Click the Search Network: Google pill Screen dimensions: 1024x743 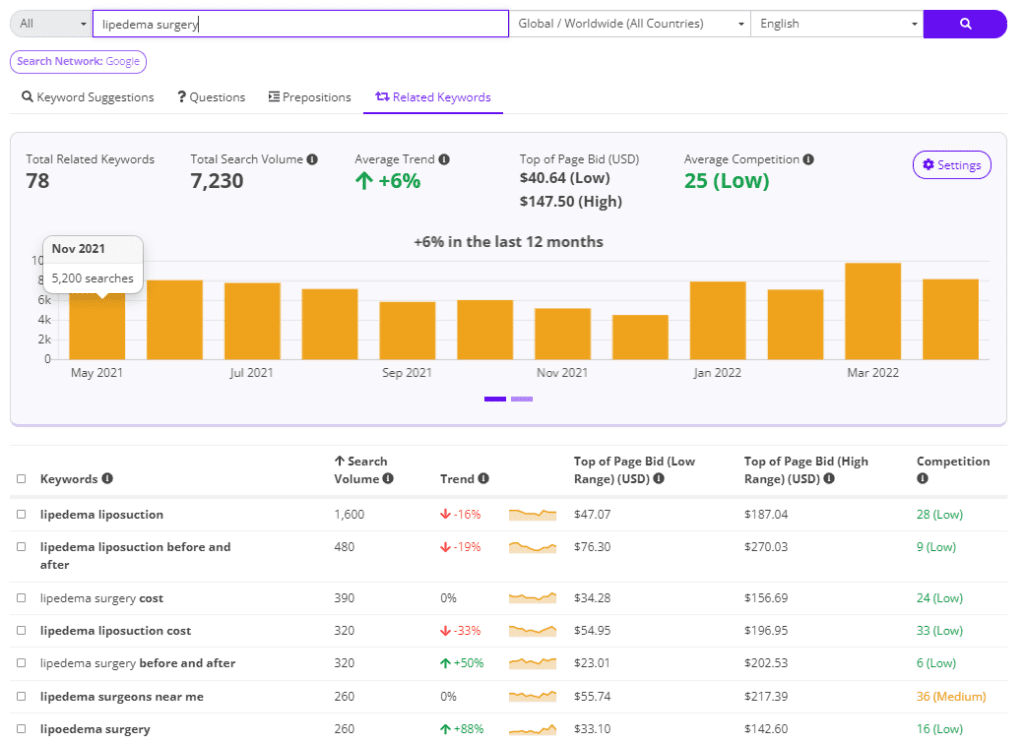78,61
